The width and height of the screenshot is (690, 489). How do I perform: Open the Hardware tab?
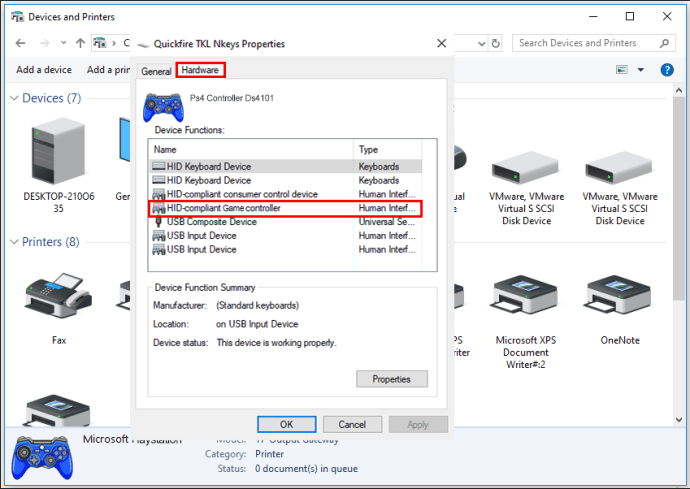click(200, 70)
